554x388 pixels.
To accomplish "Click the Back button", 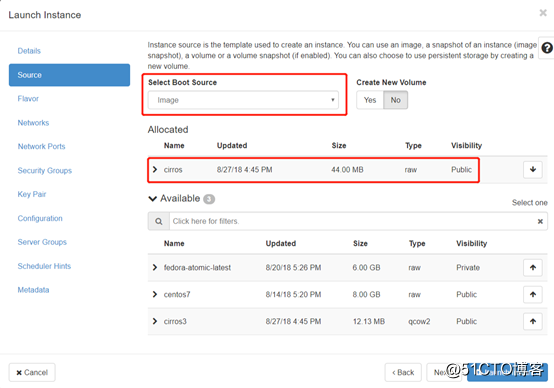I will tap(403, 372).
